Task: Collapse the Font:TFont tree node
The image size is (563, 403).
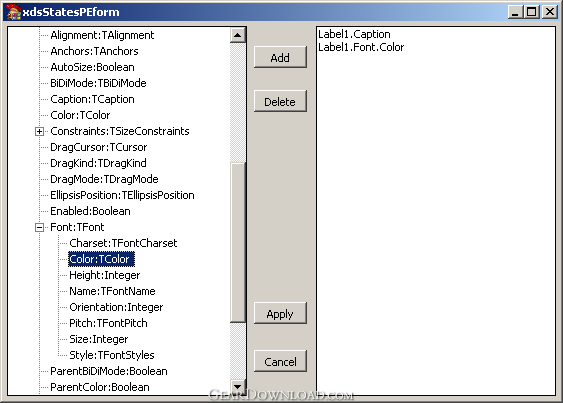Action: [x=39, y=227]
